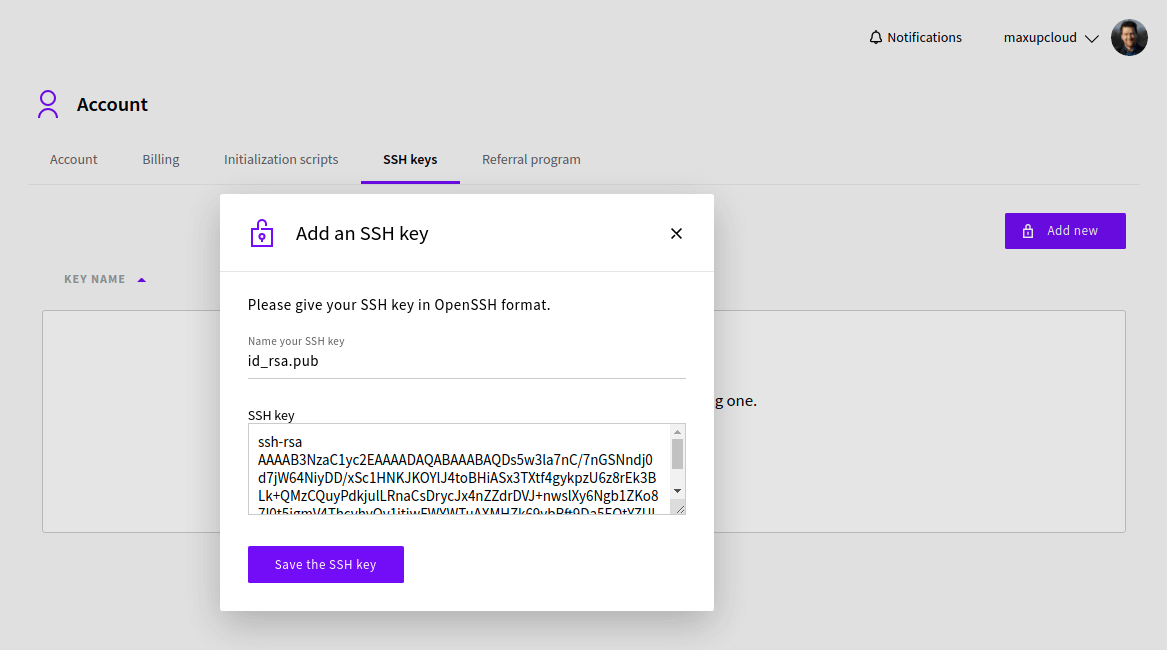Click the Add new button text

pos(1072,231)
